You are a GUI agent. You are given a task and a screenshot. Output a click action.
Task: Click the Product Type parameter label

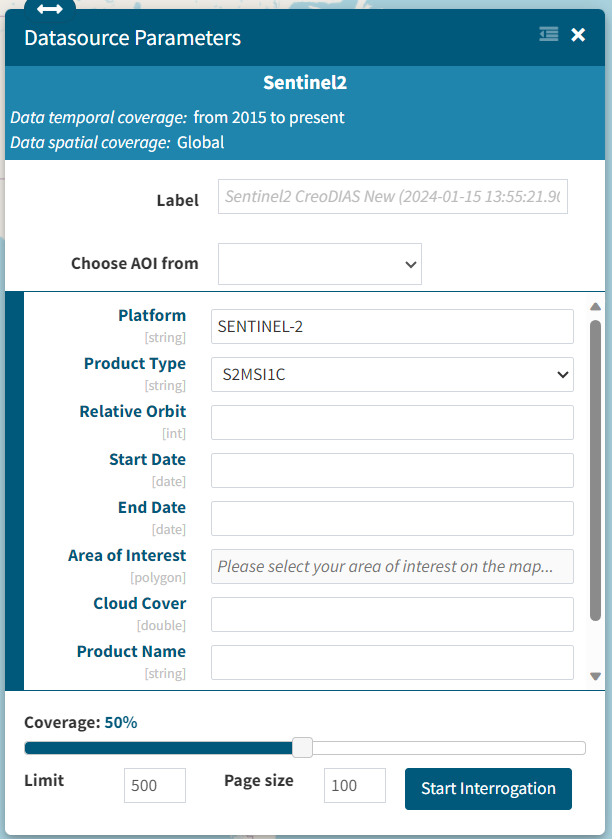point(135,363)
